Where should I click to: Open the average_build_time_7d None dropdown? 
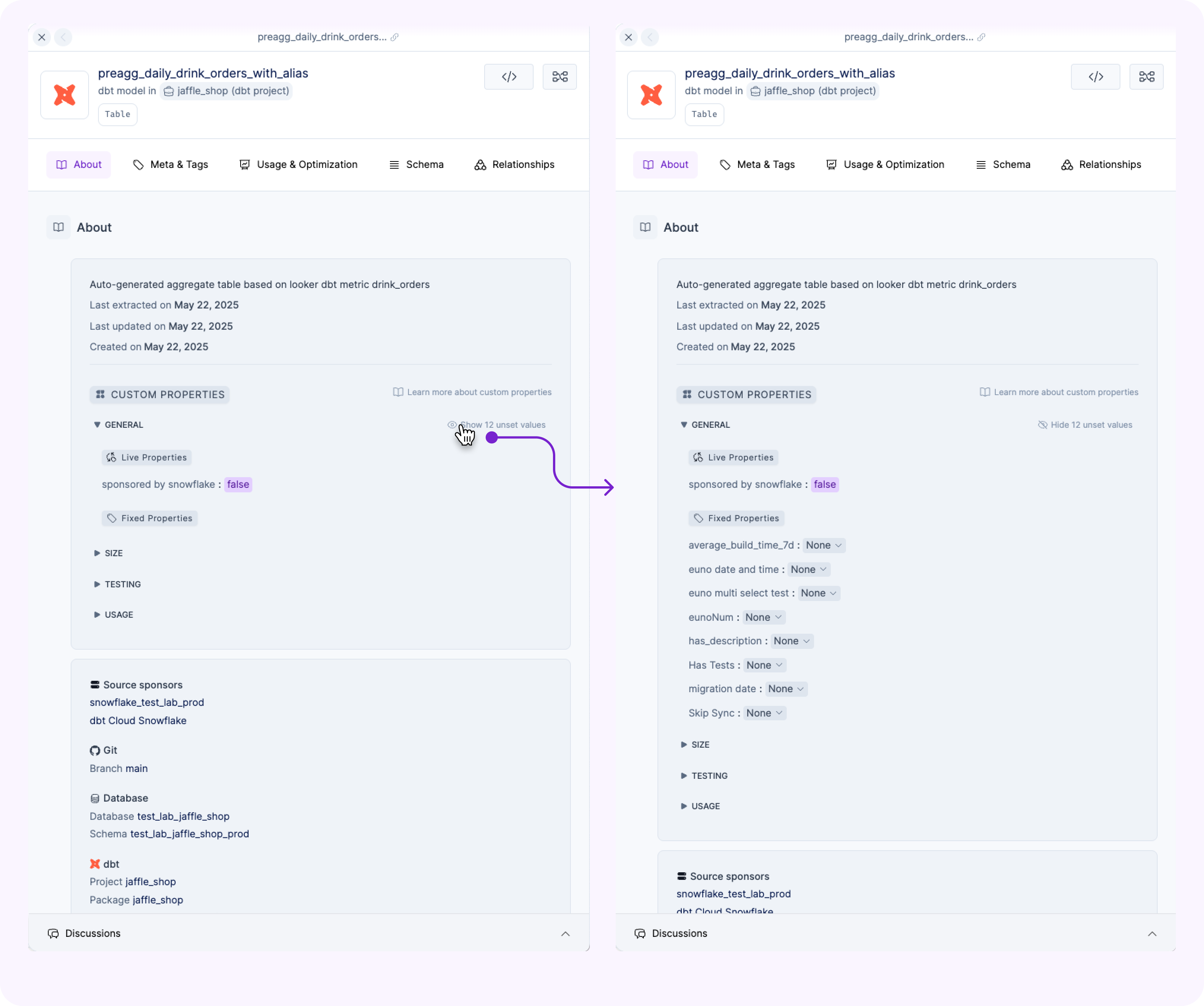[823, 545]
